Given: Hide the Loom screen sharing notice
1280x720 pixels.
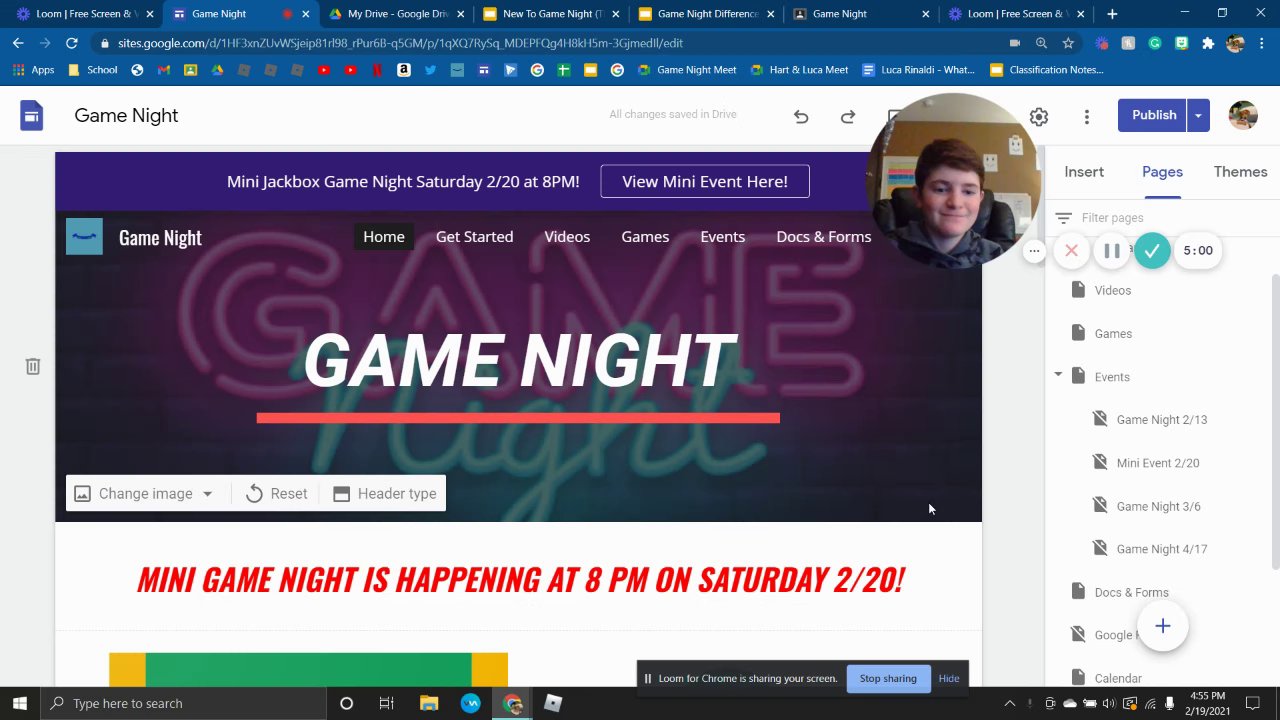Looking at the screenshot, I should 949,678.
